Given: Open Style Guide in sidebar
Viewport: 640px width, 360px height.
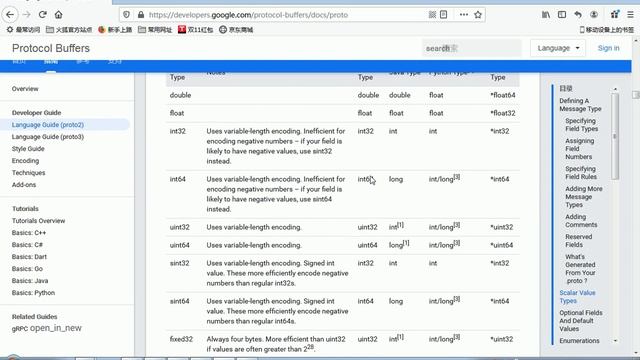Looking at the screenshot, I should (28, 149).
